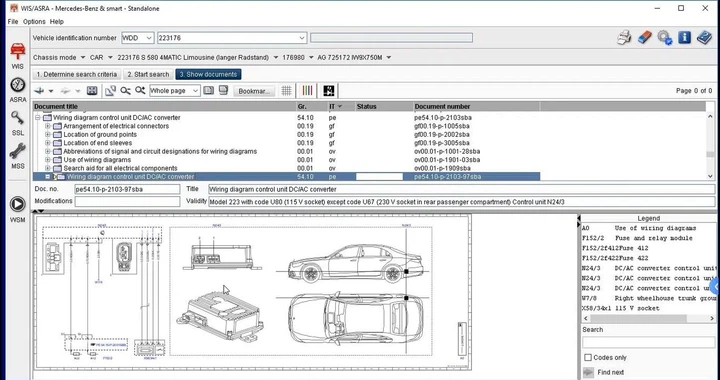Open the ASRA module in the sidebar

click(17, 89)
